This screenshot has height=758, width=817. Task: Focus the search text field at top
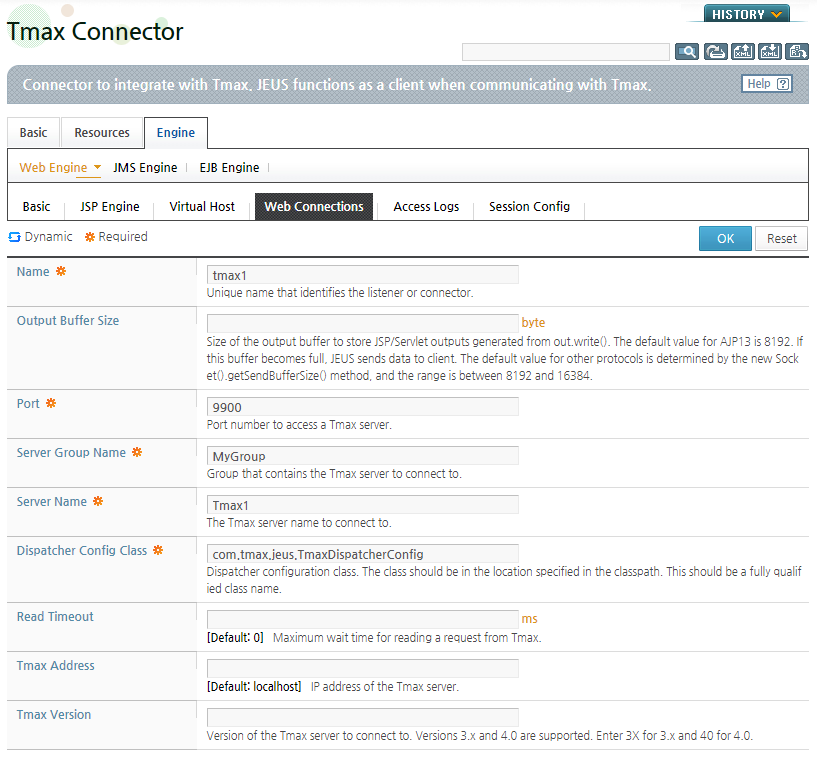[x=565, y=52]
